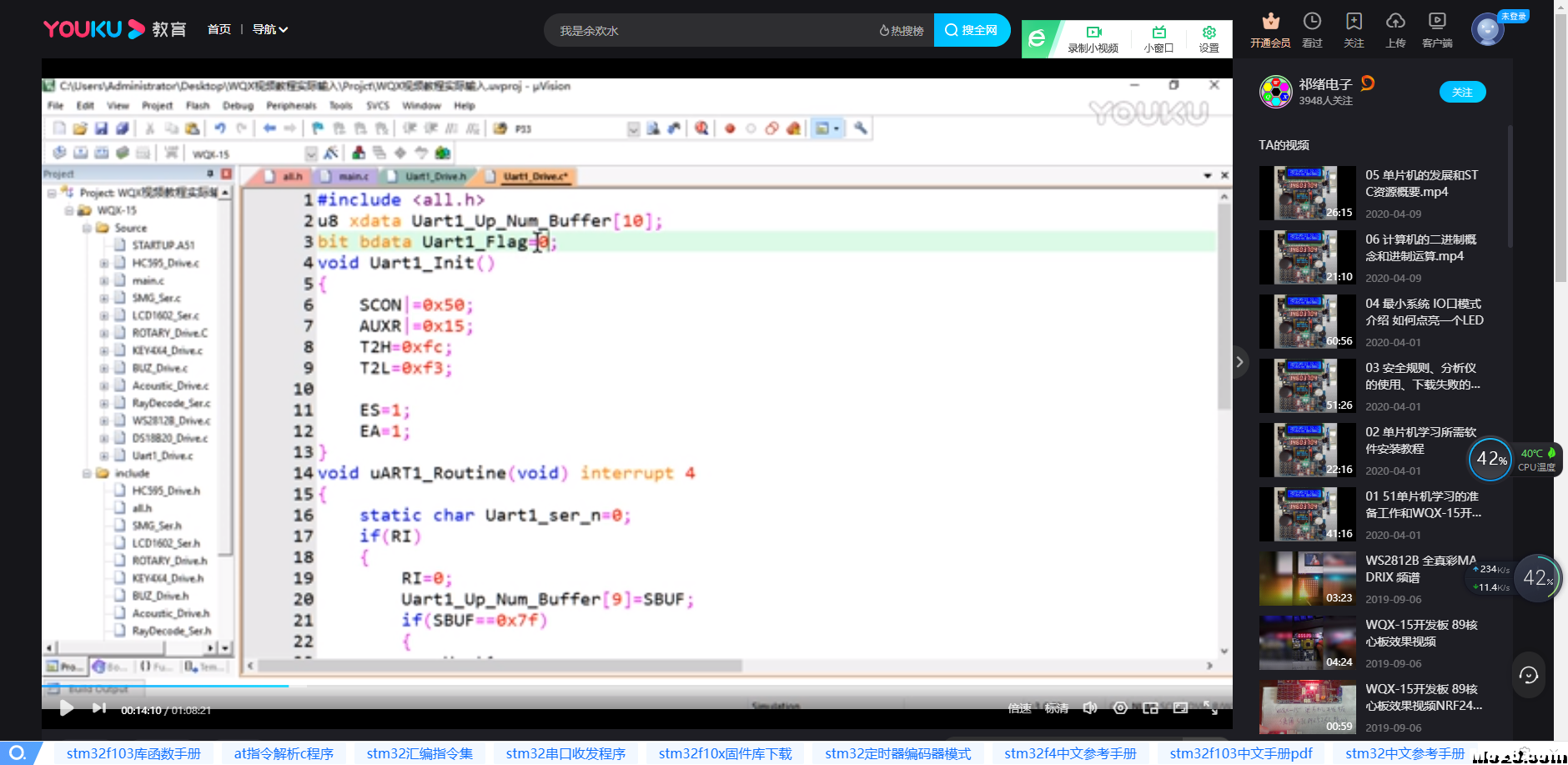Open thumbnail of 04 最小系统 video
Image resolution: width=1568 pixels, height=765 pixels.
[1307, 321]
